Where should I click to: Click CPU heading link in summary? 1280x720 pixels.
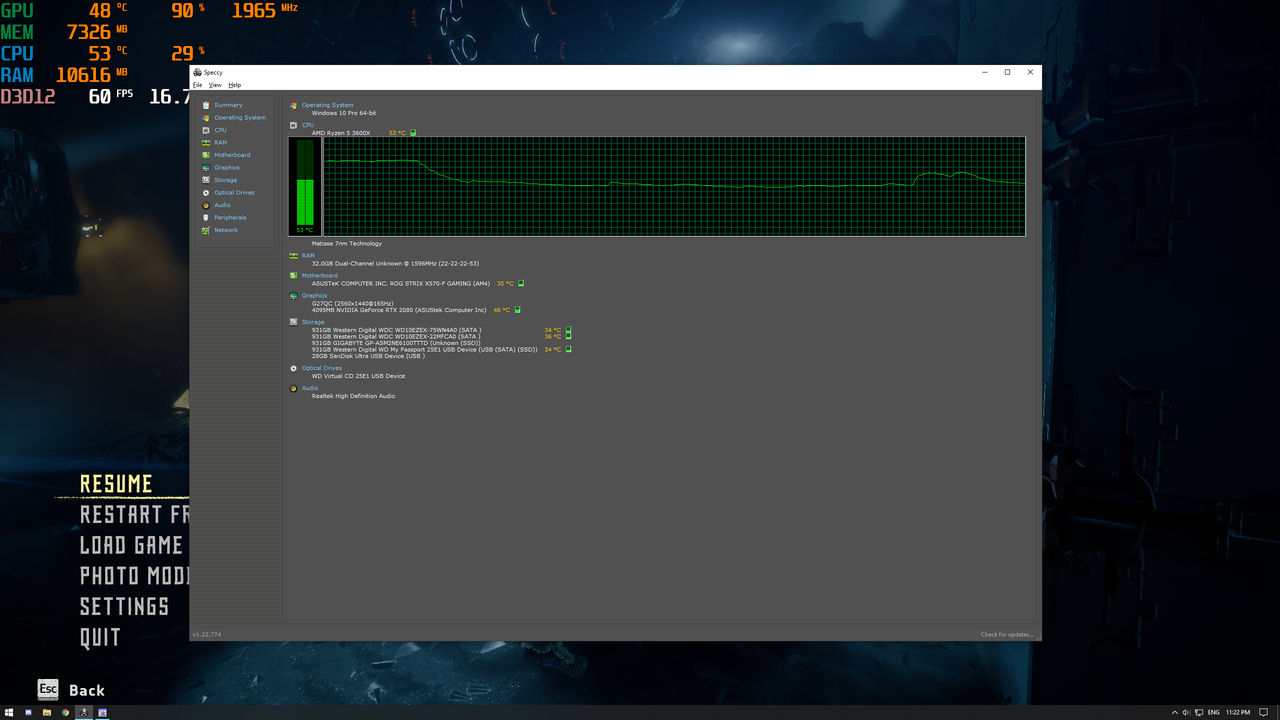click(308, 125)
